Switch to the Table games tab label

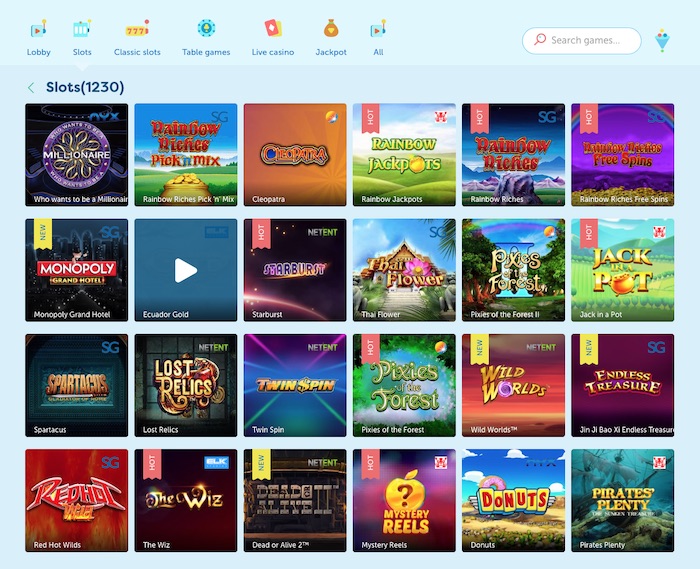point(206,52)
